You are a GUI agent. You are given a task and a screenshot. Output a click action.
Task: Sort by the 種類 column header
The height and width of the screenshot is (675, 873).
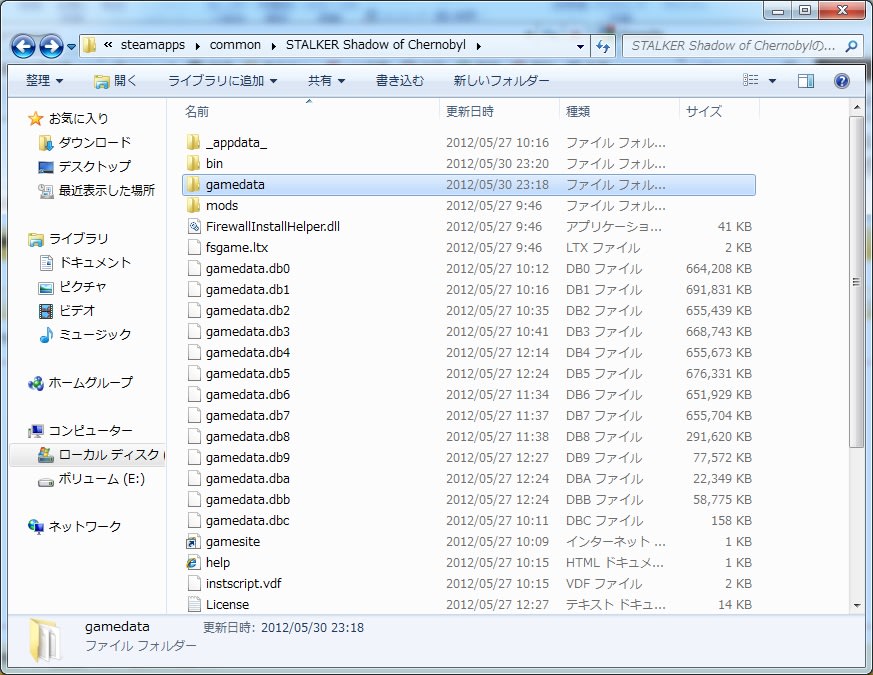tap(578, 112)
